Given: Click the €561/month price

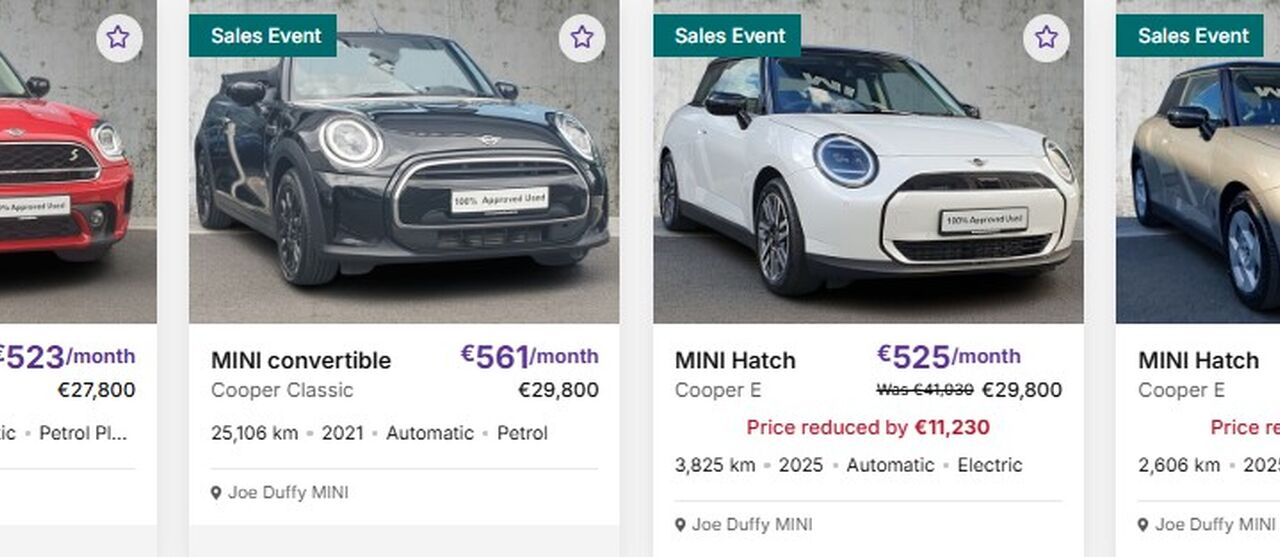Looking at the screenshot, I should tap(529, 356).
